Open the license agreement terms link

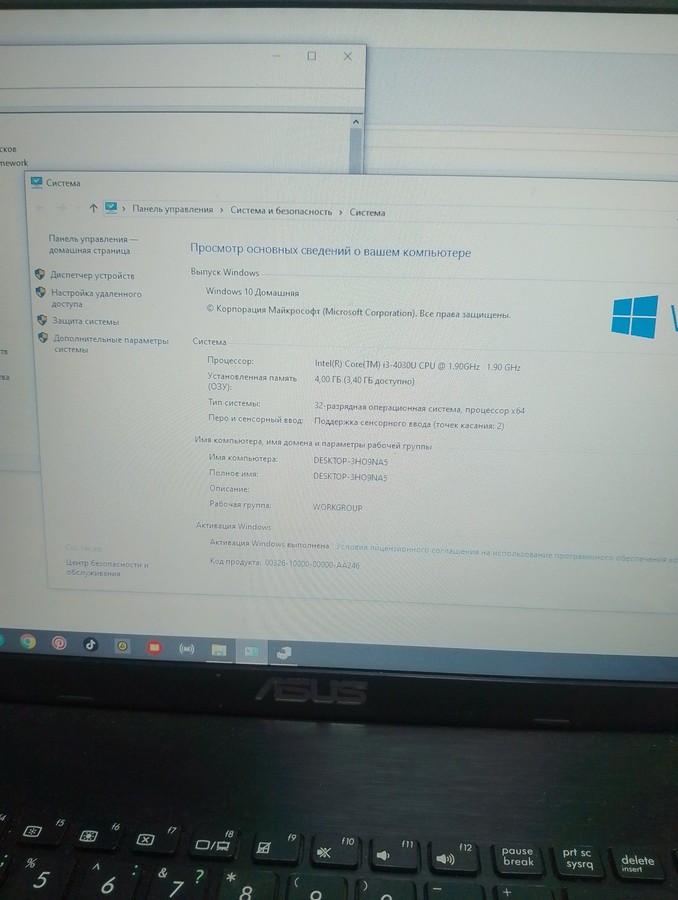click(x=506, y=553)
